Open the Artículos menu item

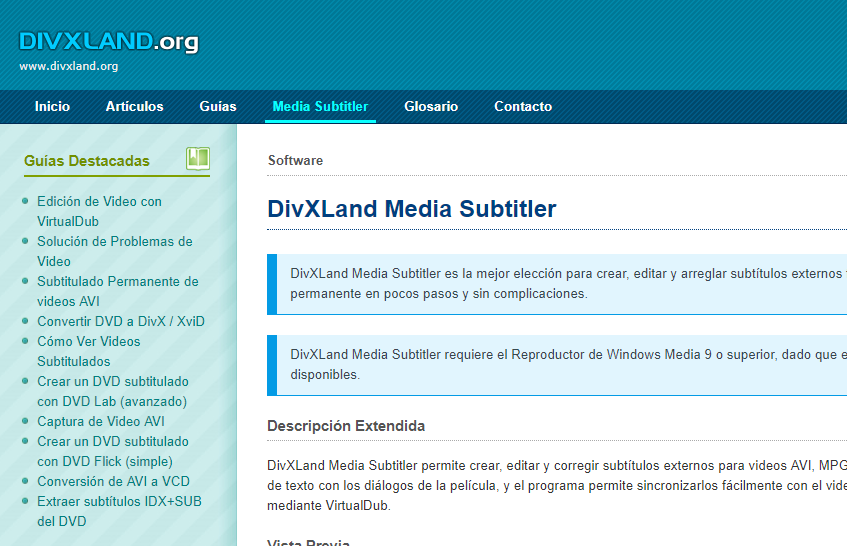135,106
